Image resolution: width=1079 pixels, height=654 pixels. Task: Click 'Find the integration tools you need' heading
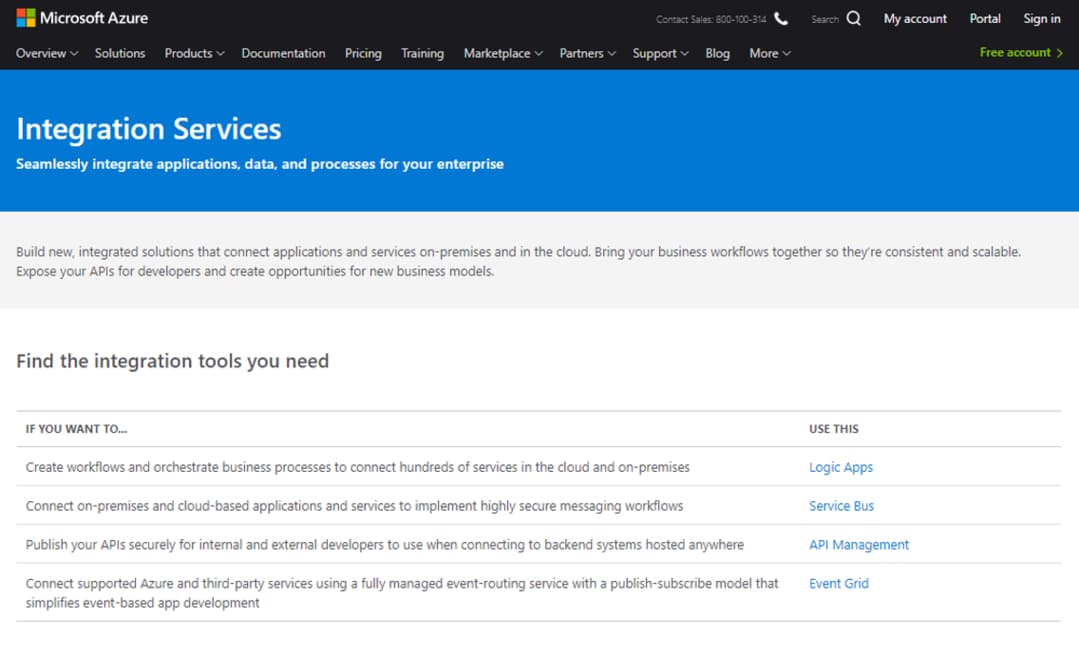(173, 361)
